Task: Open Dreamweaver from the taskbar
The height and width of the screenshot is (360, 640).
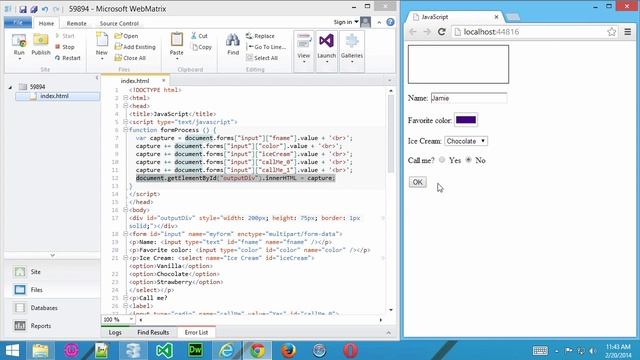Action: [195, 350]
